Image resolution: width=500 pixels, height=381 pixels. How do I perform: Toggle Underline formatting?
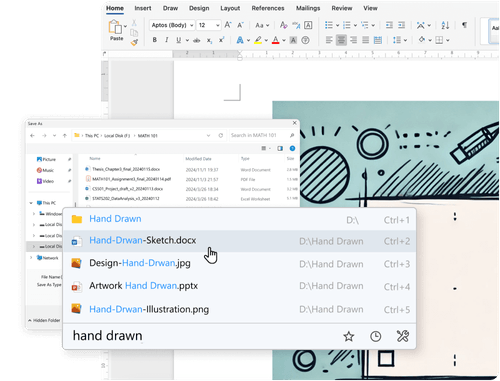pyautogui.click(x=178, y=40)
